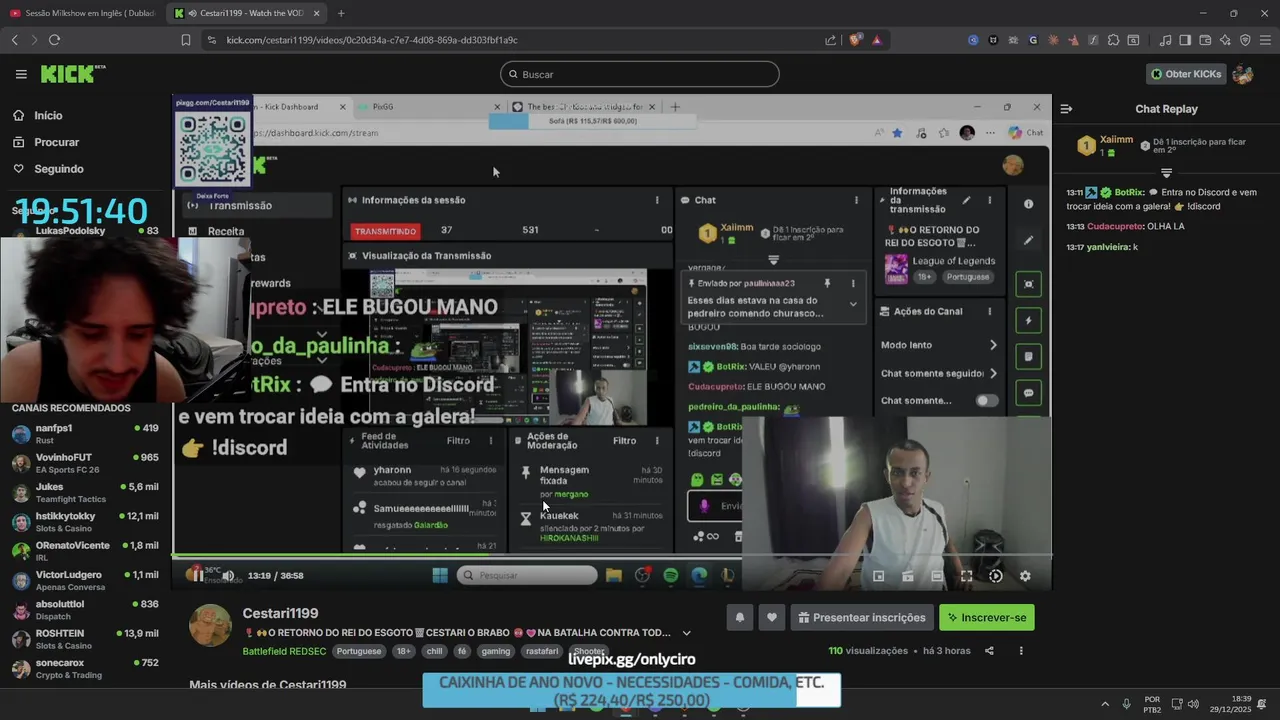Open Ações do Canal three-dot menu
Viewport: 1280px width, 720px height.
pos(990,311)
